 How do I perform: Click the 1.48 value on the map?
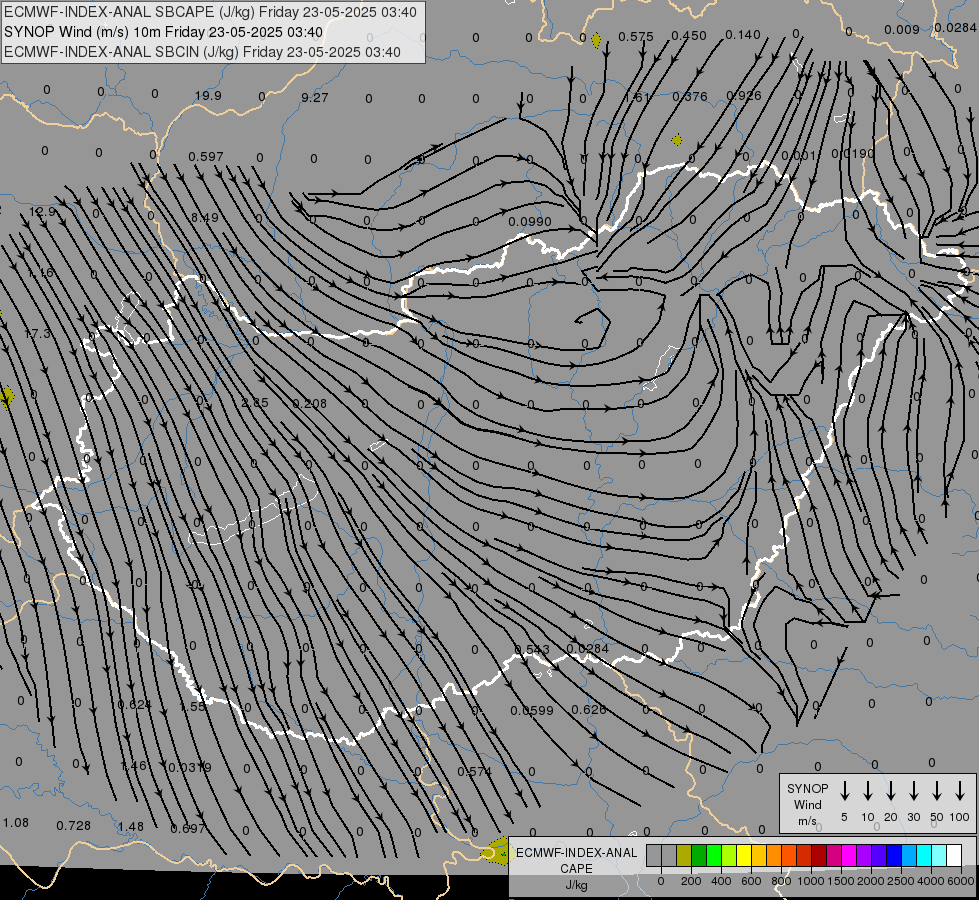pyautogui.click(x=130, y=826)
